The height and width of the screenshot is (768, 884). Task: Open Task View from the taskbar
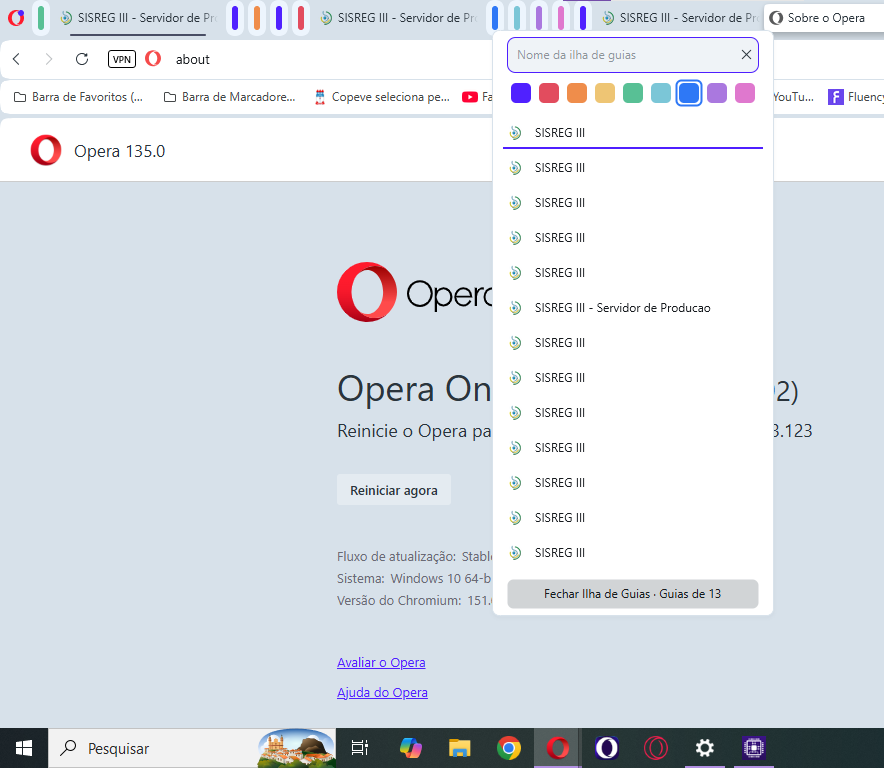coord(360,748)
